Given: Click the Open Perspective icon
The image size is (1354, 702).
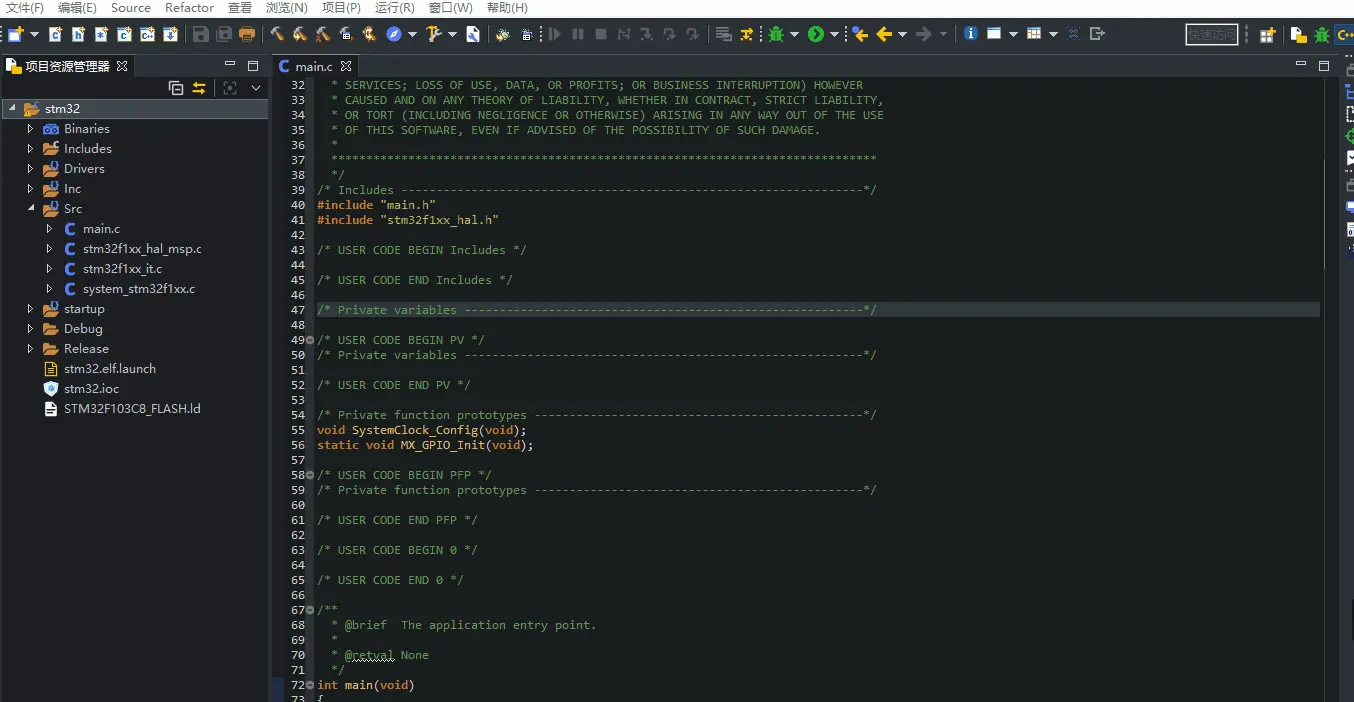Looking at the screenshot, I should pyautogui.click(x=1267, y=35).
